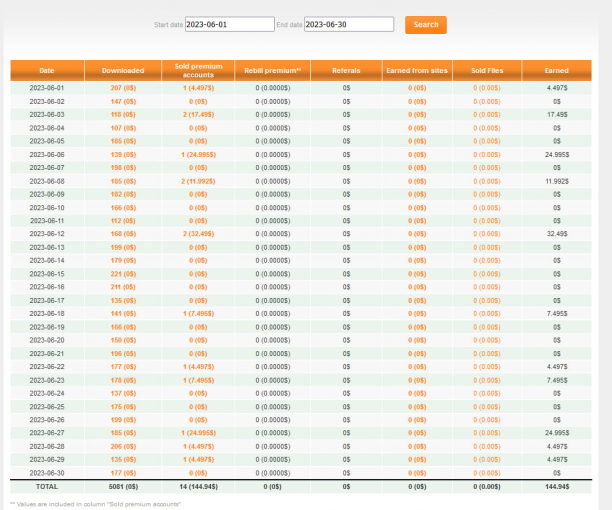This screenshot has width=612, height=510.
Task: Click the total Earned value 144.94$
Action: (557, 487)
